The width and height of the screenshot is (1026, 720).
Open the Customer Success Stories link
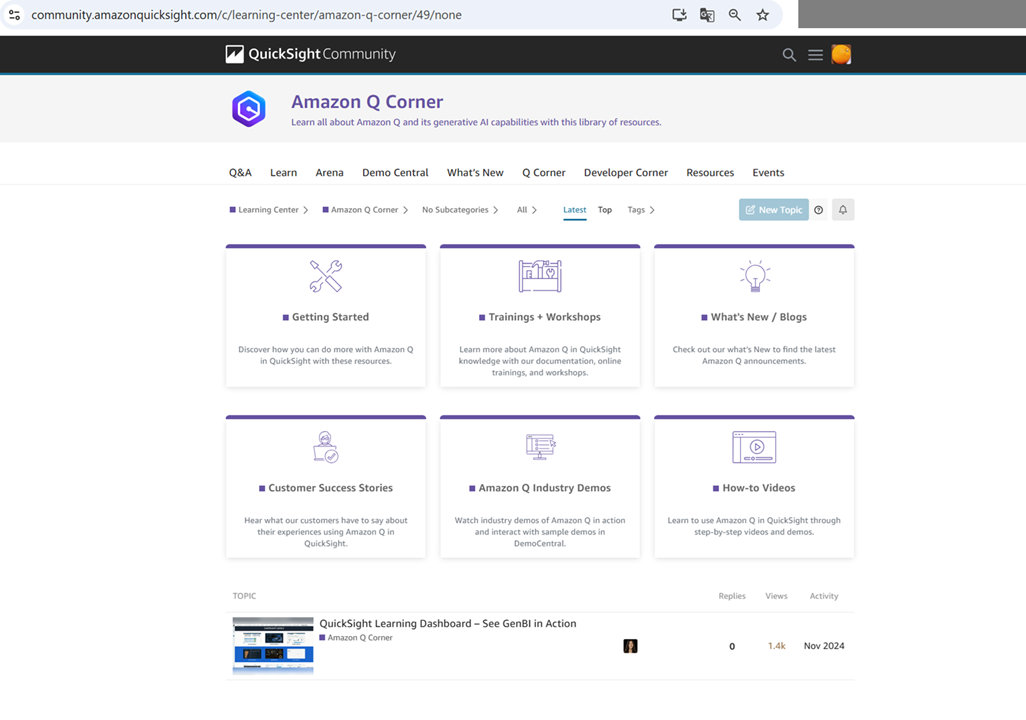point(326,488)
